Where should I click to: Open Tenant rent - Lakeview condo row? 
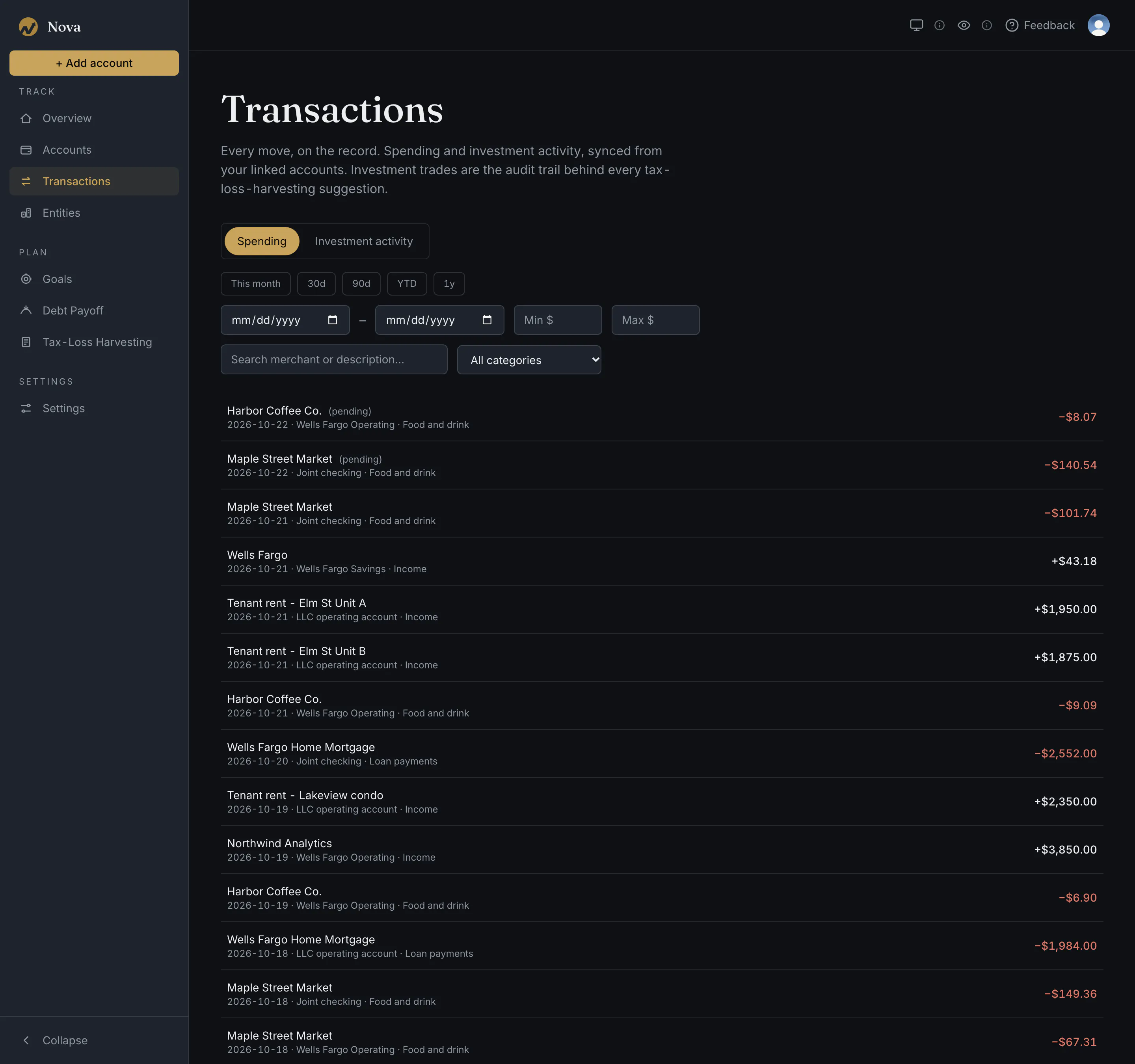(x=662, y=802)
